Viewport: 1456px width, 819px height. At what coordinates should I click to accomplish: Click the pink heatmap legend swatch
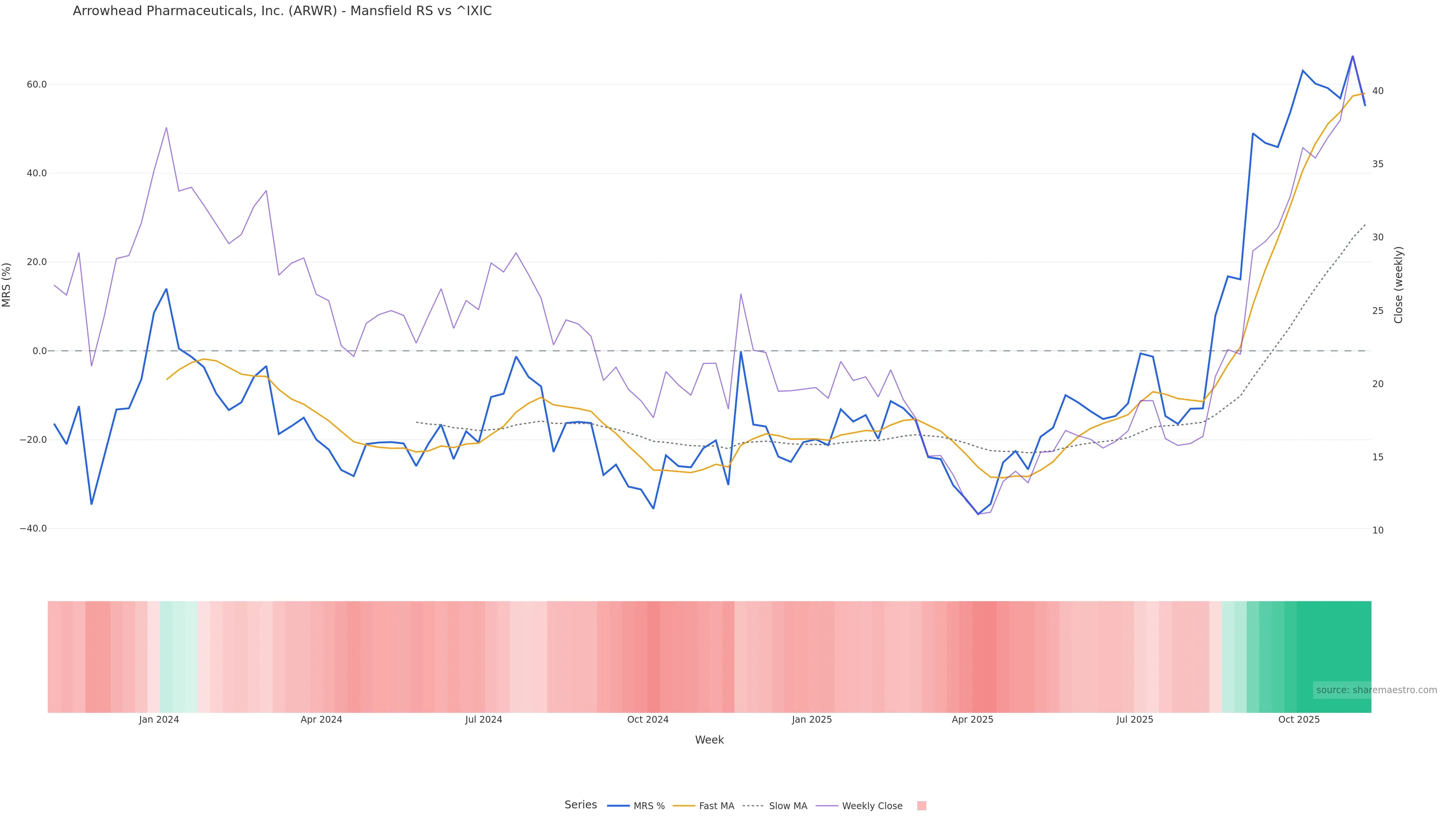pos(921,806)
